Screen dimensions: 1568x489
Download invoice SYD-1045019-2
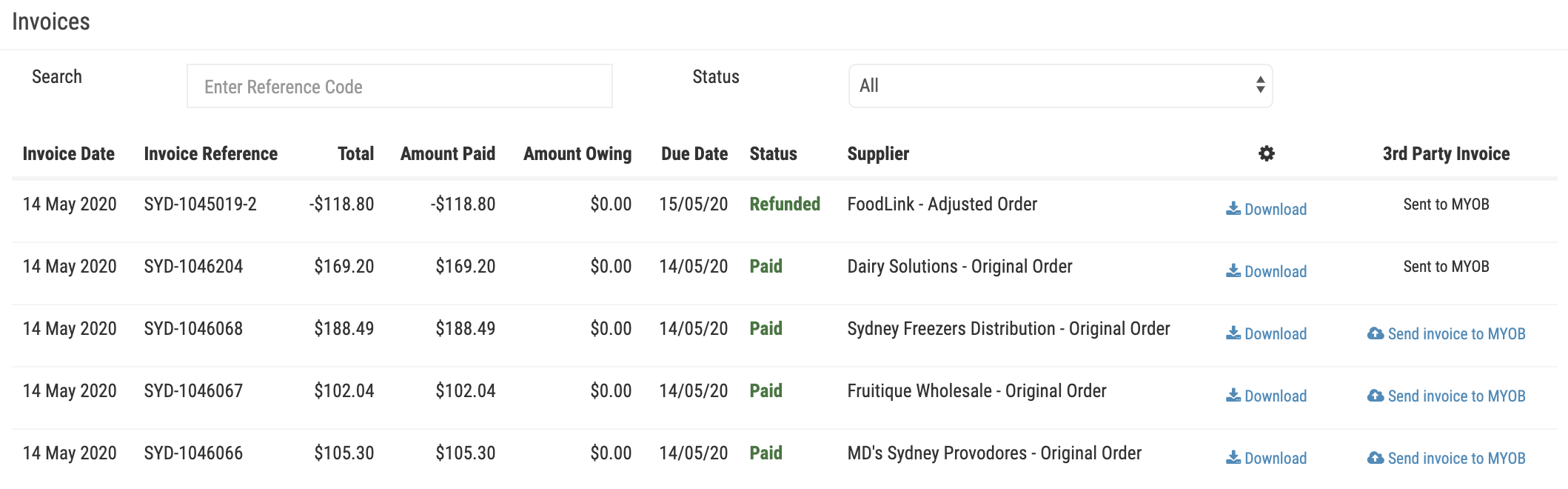pos(1266,209)
